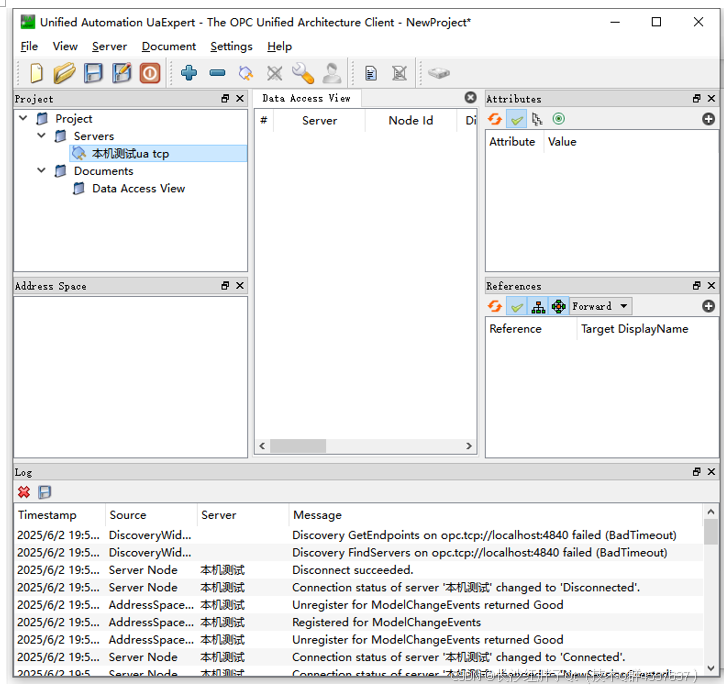Select the Discovery GetEndpoints failed log entry
This screenshot has height=689, width=724.
359,535
